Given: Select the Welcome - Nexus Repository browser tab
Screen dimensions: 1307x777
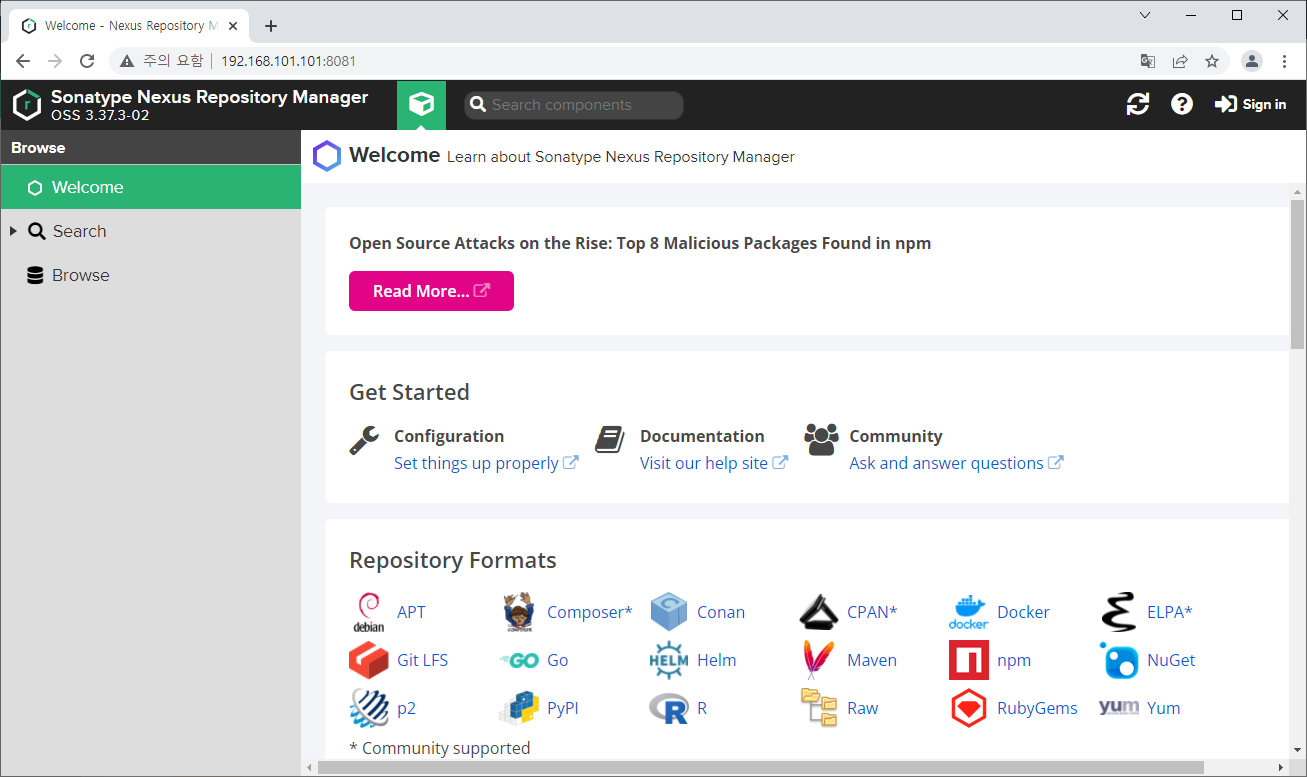Looking at the screenshot, I should (130, 26).
